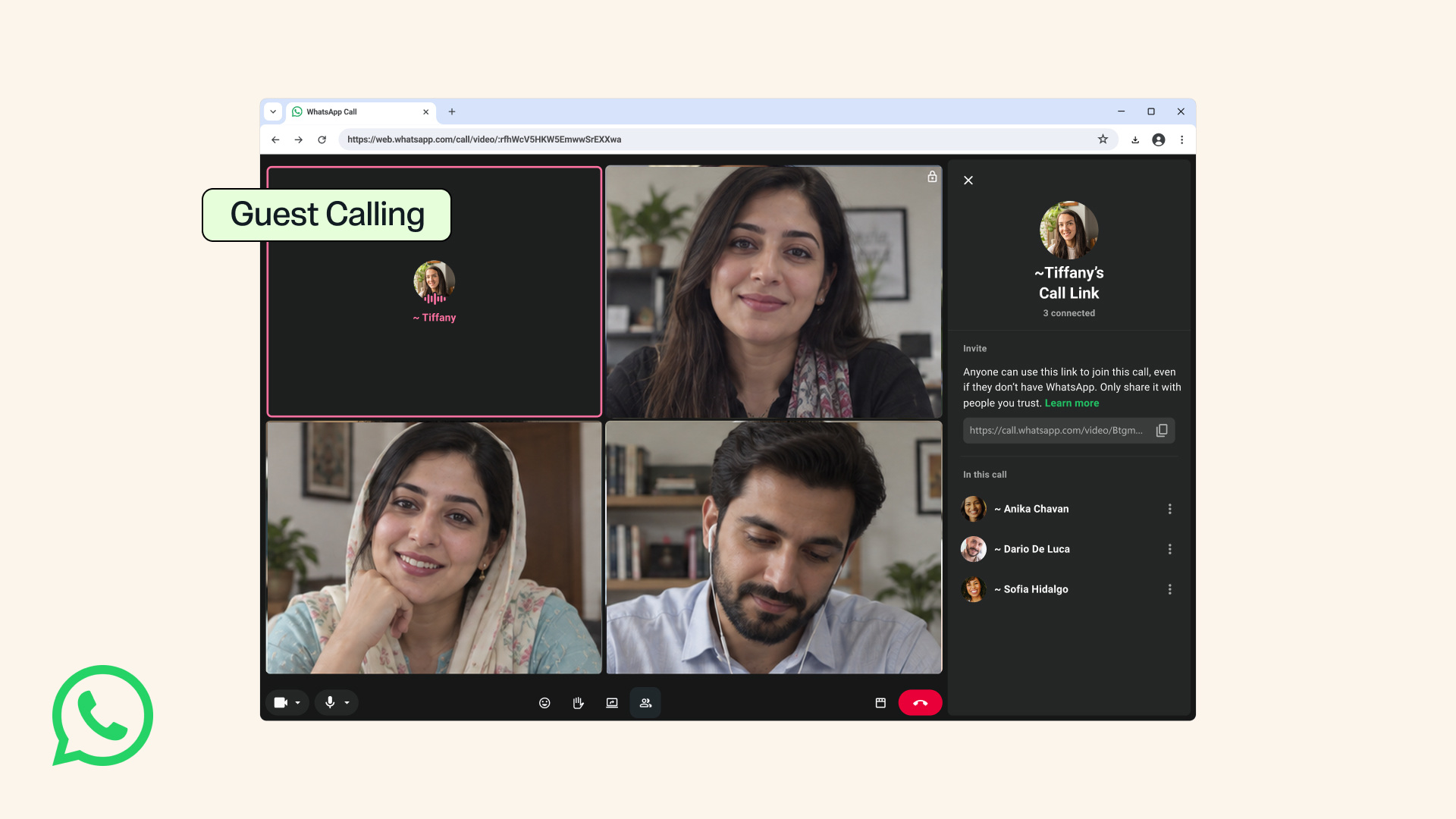Open options for Sofia Hidalgo
This screenshot has height=819, width=1456.
point(1169,589)
